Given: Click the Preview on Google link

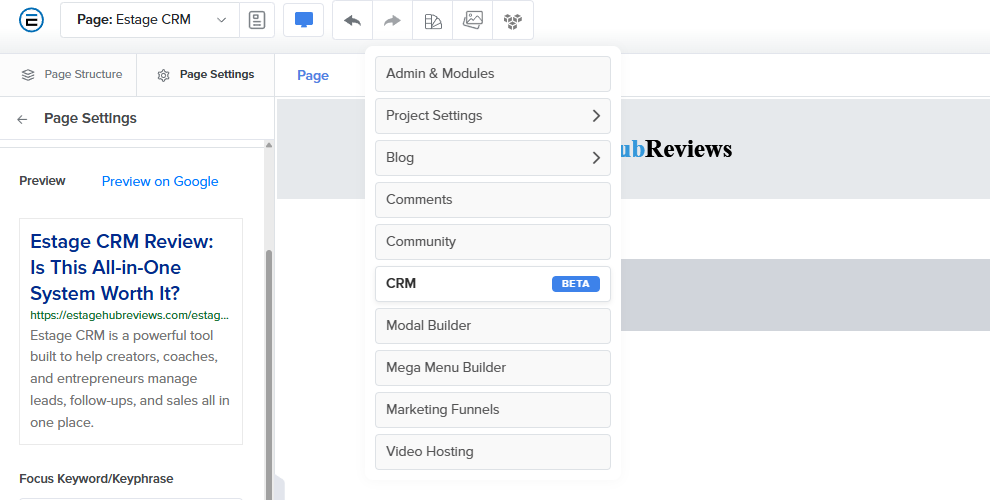Looking at the screenshot, I should 160,181.
